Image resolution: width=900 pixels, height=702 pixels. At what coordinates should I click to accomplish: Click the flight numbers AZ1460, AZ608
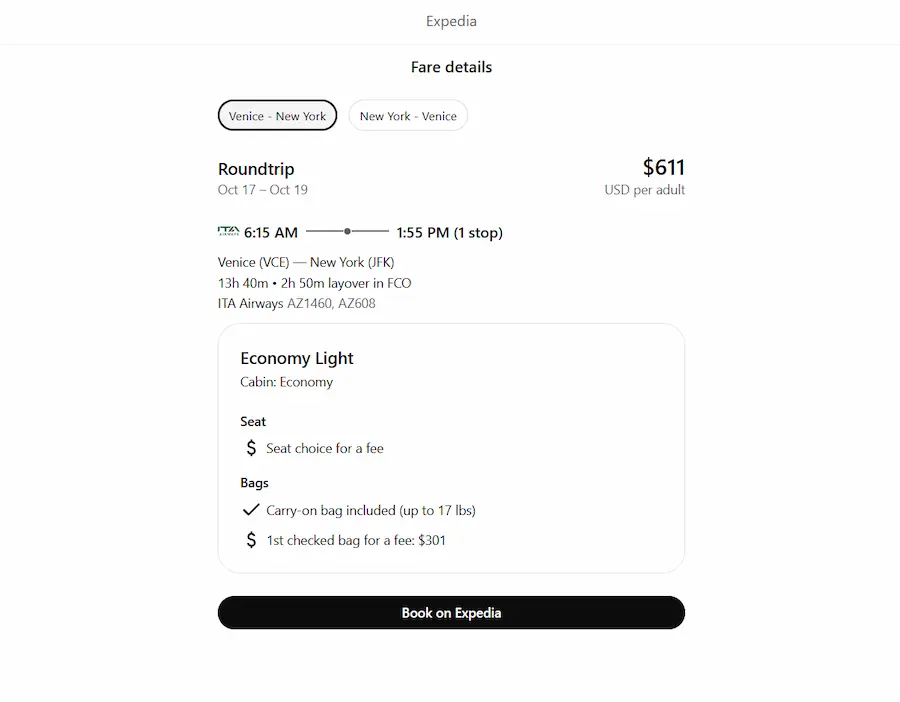click(x=331, y=303)
